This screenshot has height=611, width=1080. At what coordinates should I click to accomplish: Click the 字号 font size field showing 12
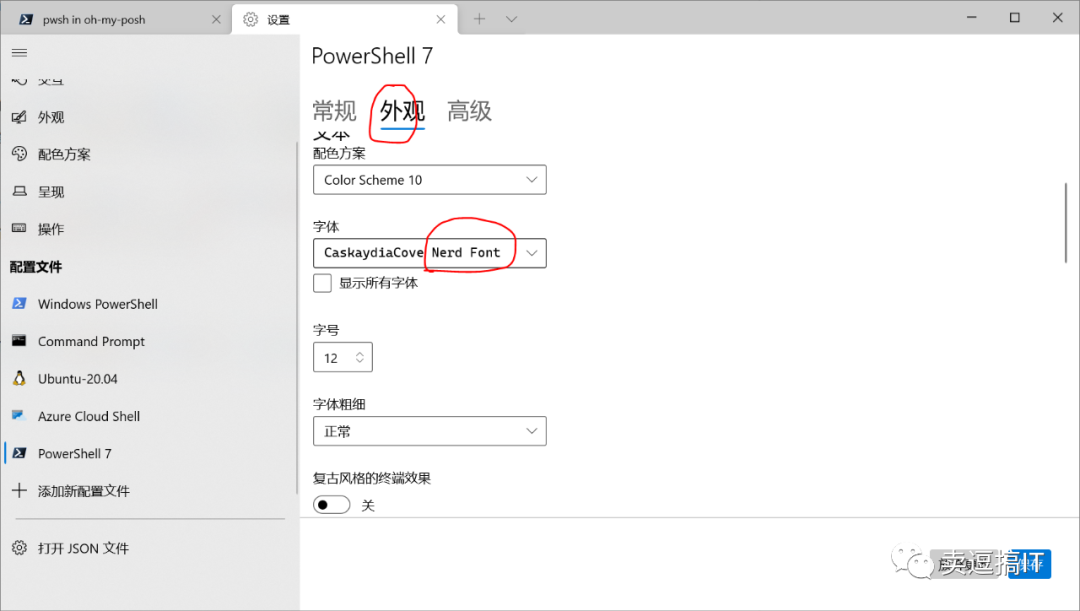(343, 358)
